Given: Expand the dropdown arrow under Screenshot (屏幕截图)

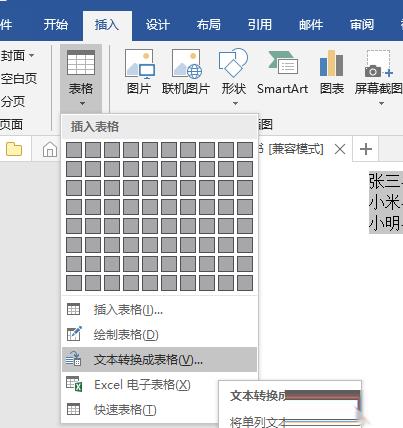Looking at the screenshot, I should tap(381, 103).
